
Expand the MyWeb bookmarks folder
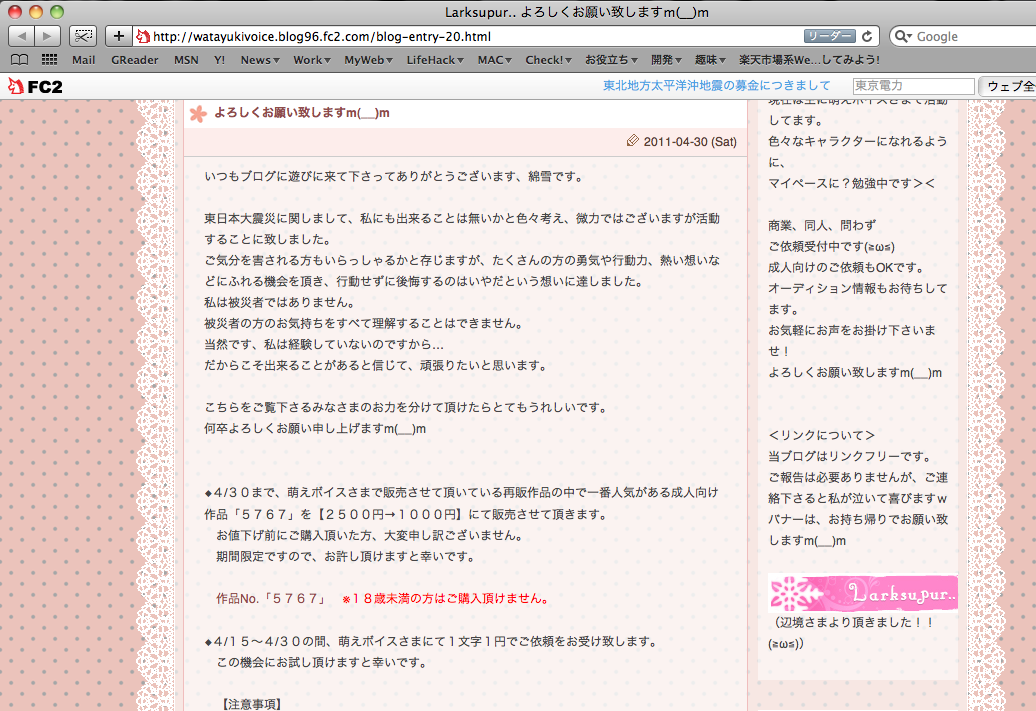click(368, 60)
